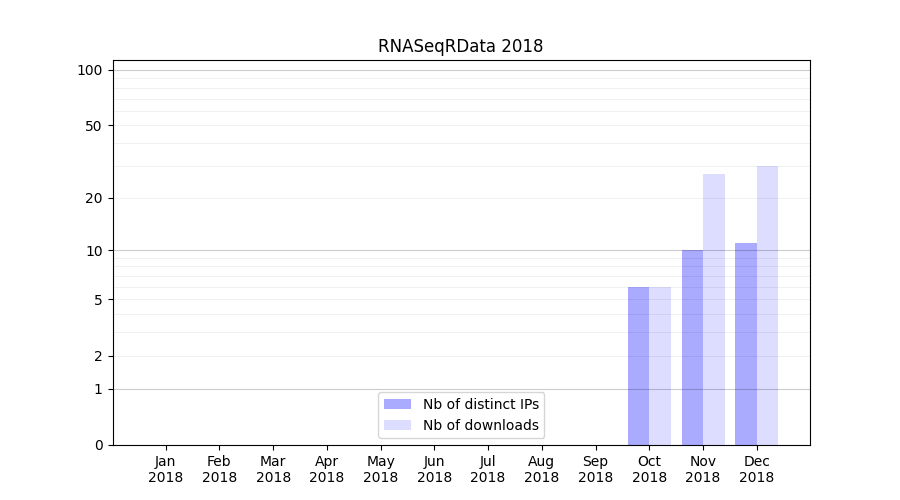
Task: Click the 10 y-axis tick label
Action: (94, 250)
